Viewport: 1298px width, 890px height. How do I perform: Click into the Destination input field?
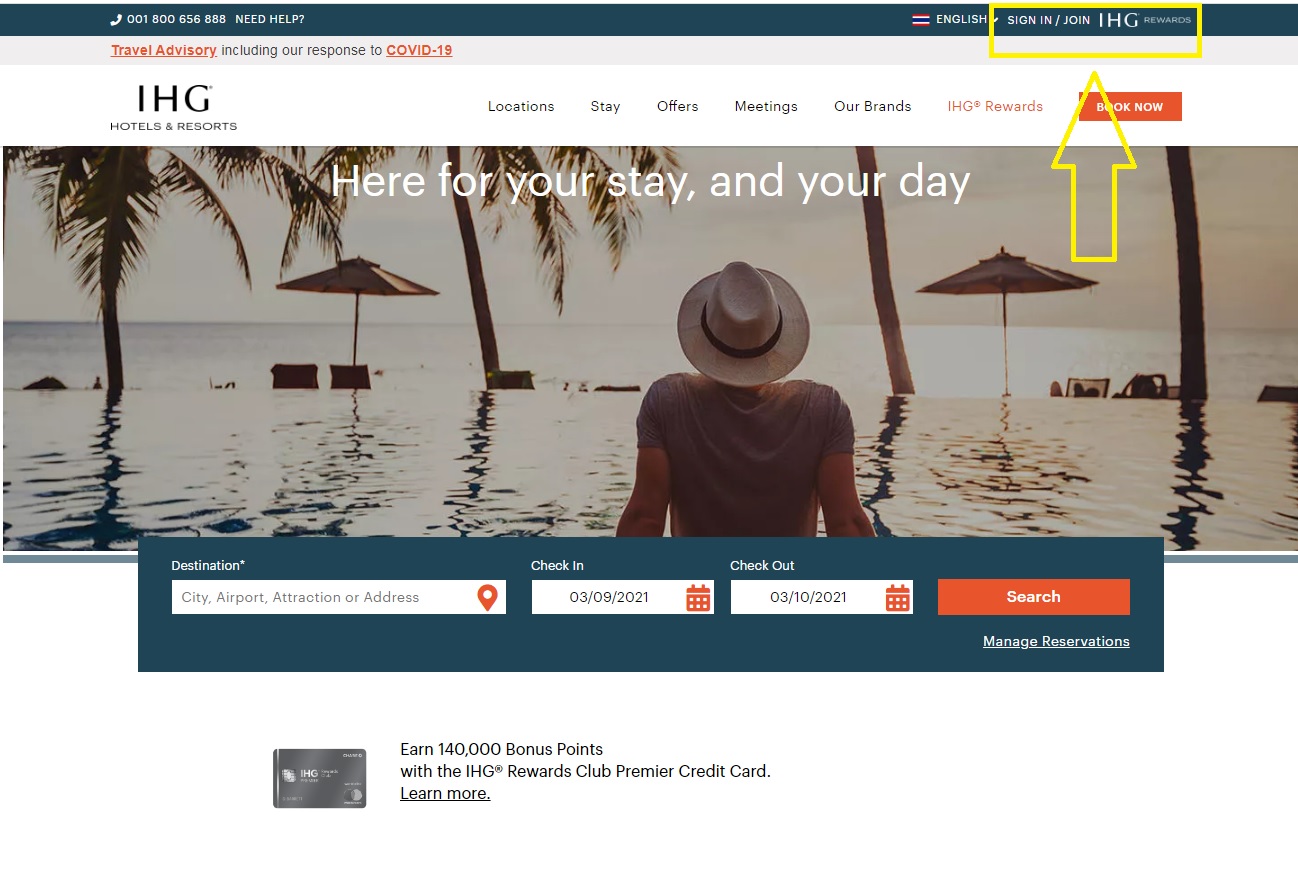coord(322,598)
